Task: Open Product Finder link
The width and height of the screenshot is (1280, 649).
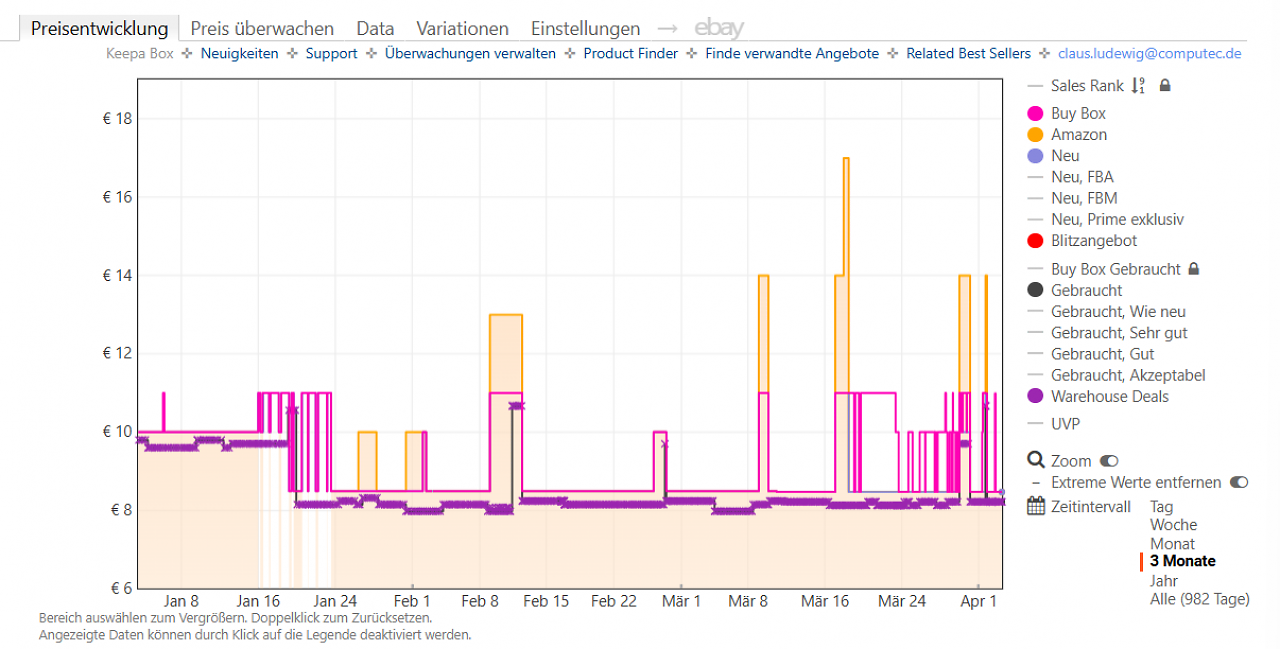Action: pos(631,54)
